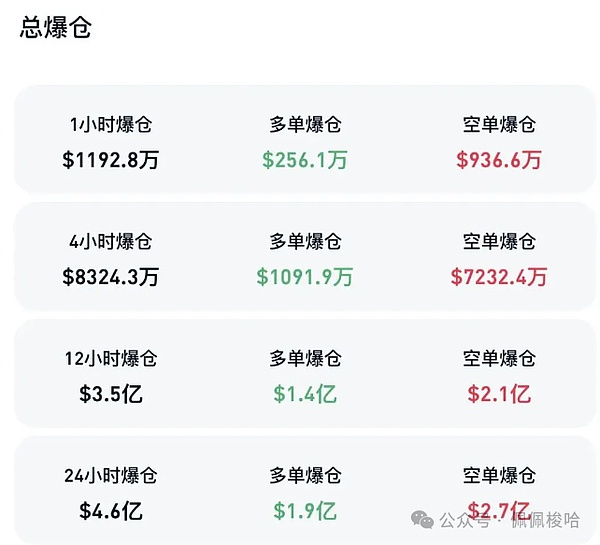Screen dimensions: 600x545
Task: Click the red $7232.4万 value
Action: click(x=499, y=276)
